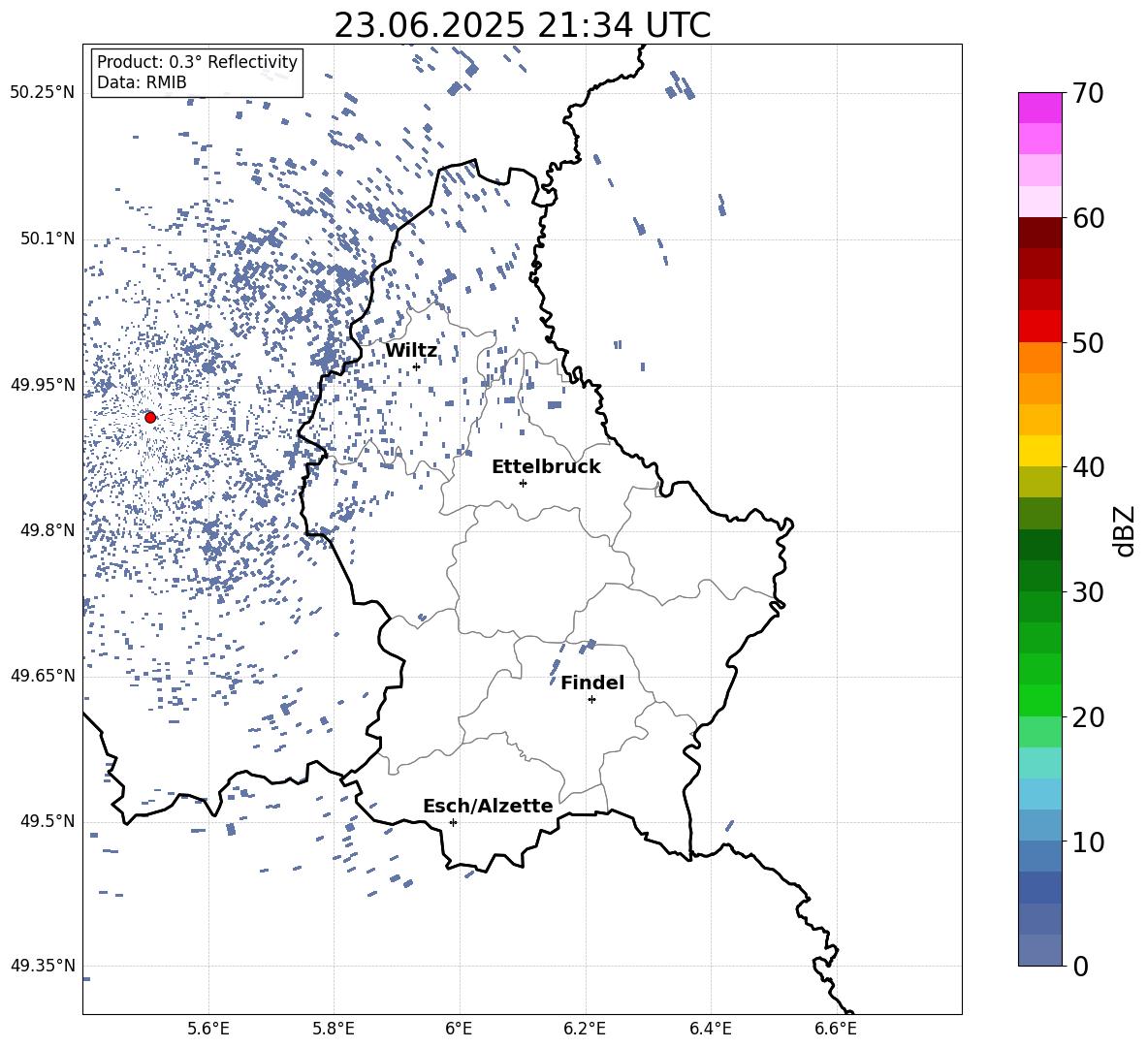
Task: Click the orange colorbar segment below 50
Action: (1040, 358)
